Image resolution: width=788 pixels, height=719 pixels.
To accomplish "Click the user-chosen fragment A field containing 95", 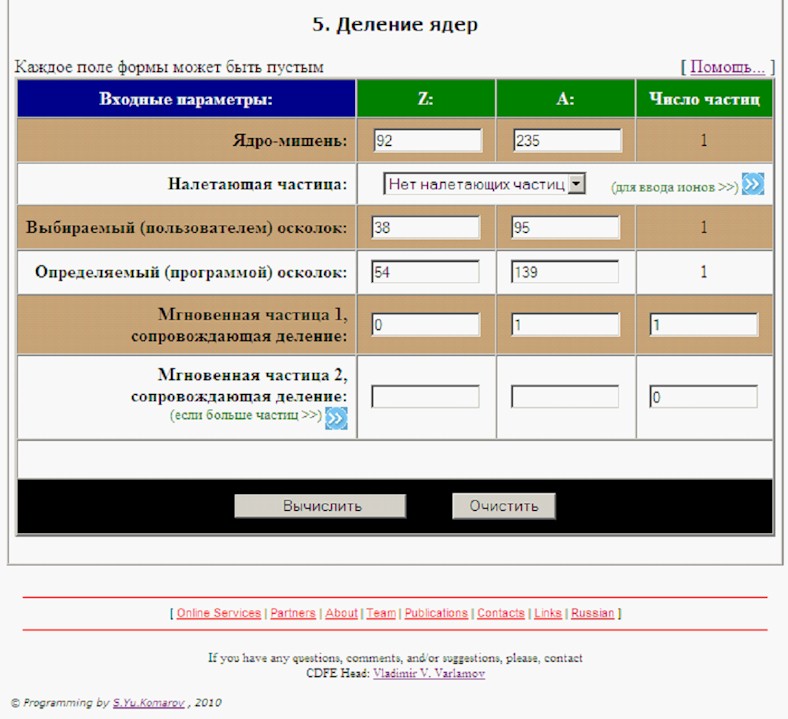I will 565,228.
